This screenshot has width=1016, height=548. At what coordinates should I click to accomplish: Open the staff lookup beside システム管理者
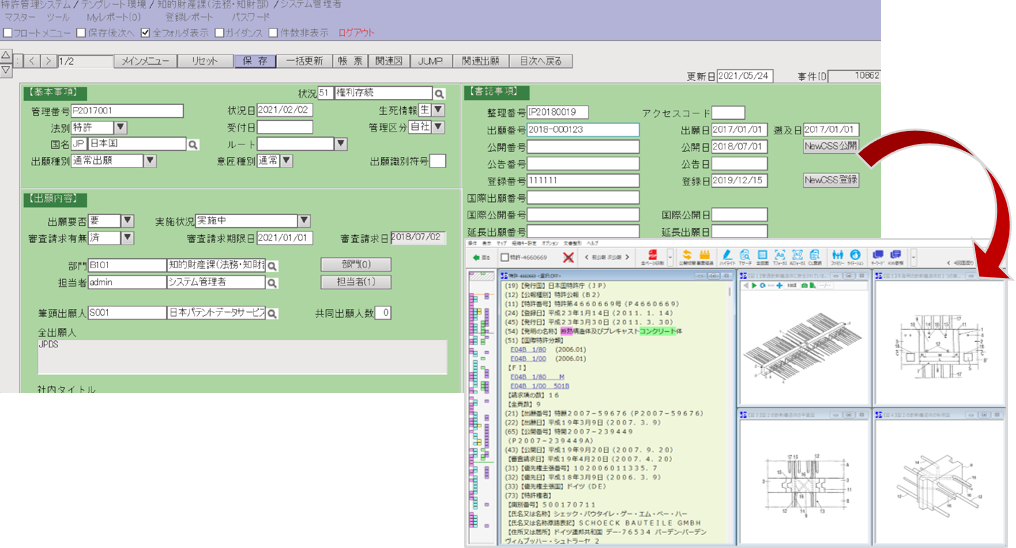[x=272, y=283]
